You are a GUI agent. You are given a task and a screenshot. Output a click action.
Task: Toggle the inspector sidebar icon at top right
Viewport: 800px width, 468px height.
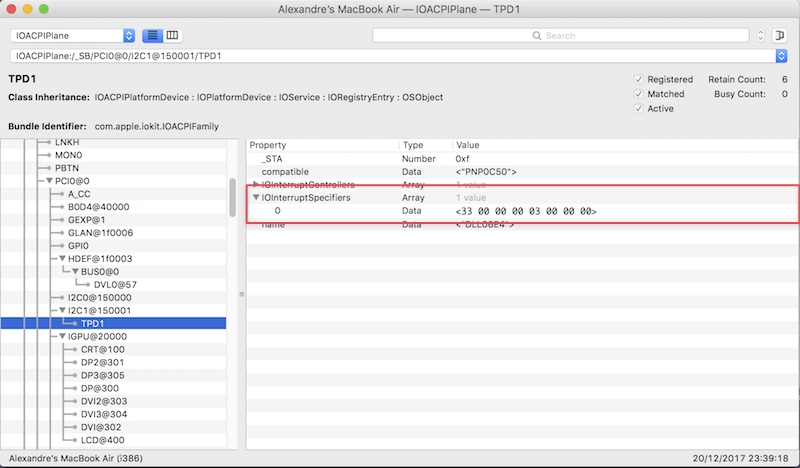(x=779, y=35)
